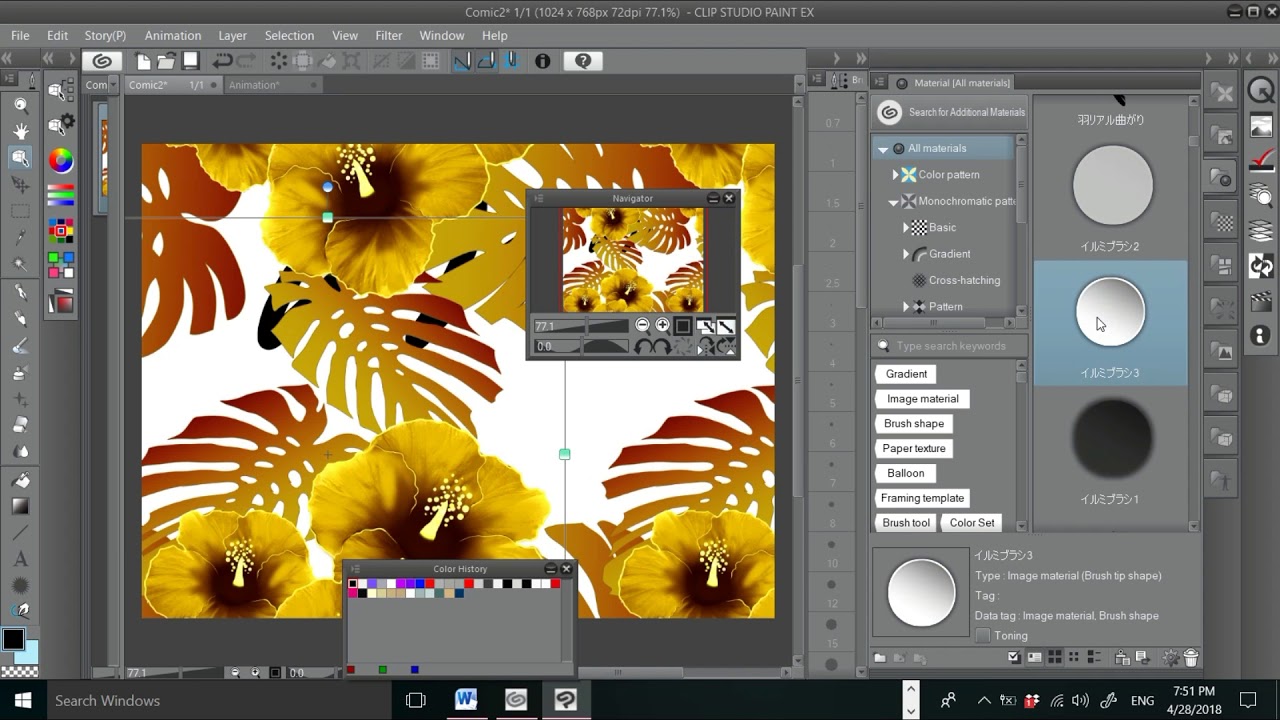Select the Fill paint bucket tool in toolbox
Viewport: 1280px width, 720px height.
click(20, 480)
